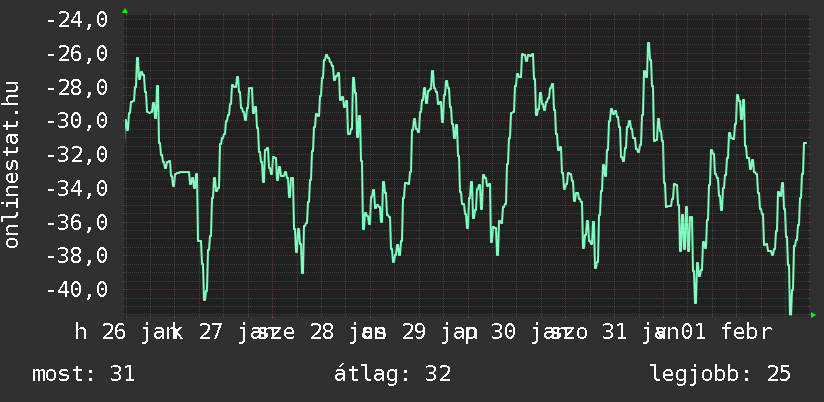The height and width of the screenshot is (402, 824).
Task: Select the 'legjobb: 25' best value text
Action: (x=720, y=374)
